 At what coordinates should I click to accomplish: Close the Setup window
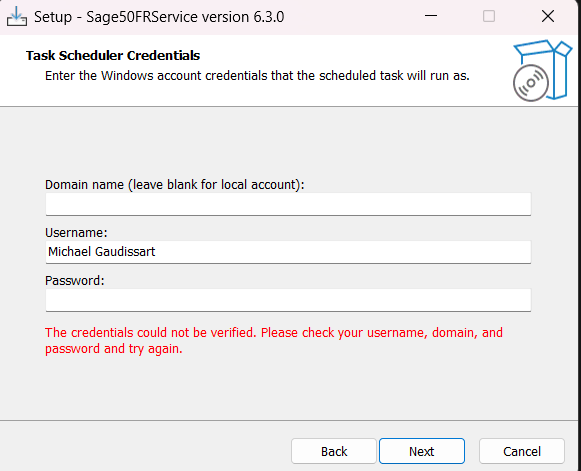coord(548,16)
